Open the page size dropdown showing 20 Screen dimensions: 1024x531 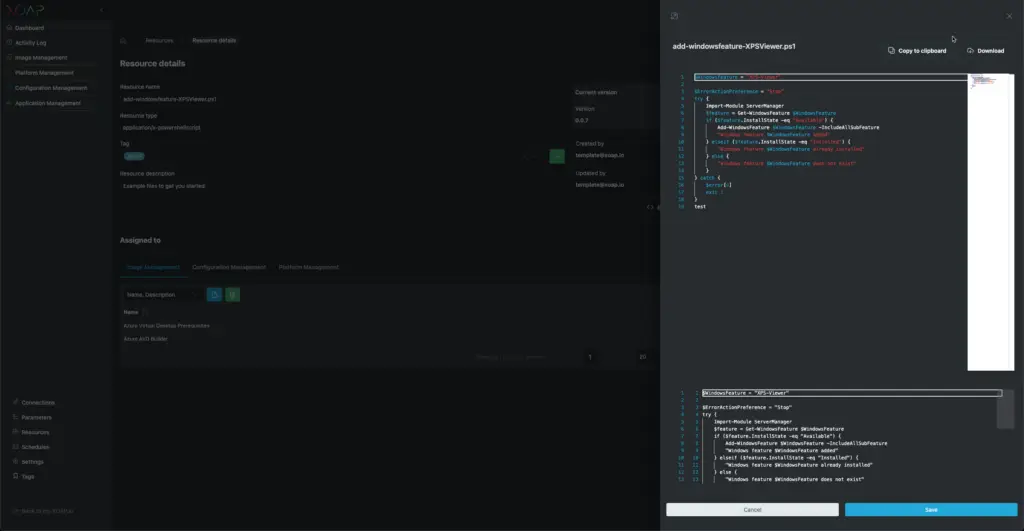[643, 357]
